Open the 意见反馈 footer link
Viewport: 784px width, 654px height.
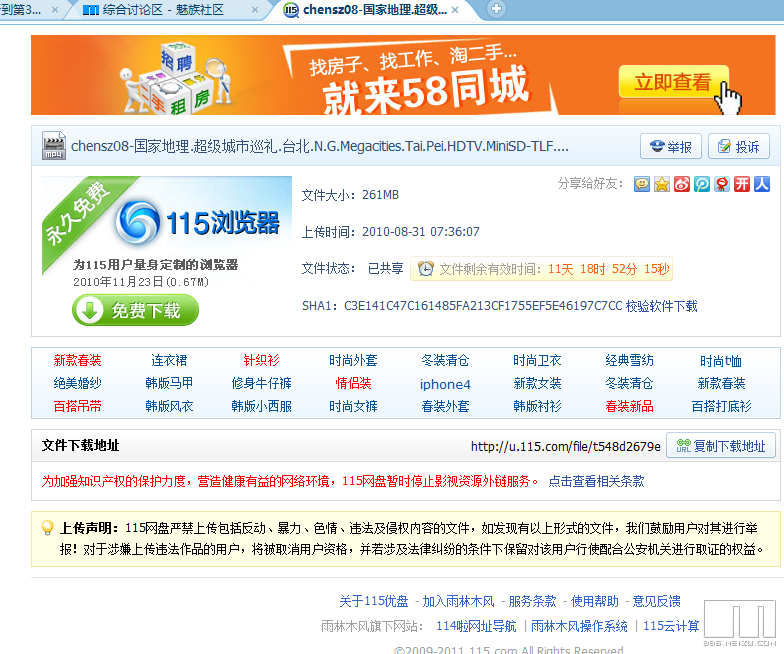pyautogui.click(x=656, y=601)
